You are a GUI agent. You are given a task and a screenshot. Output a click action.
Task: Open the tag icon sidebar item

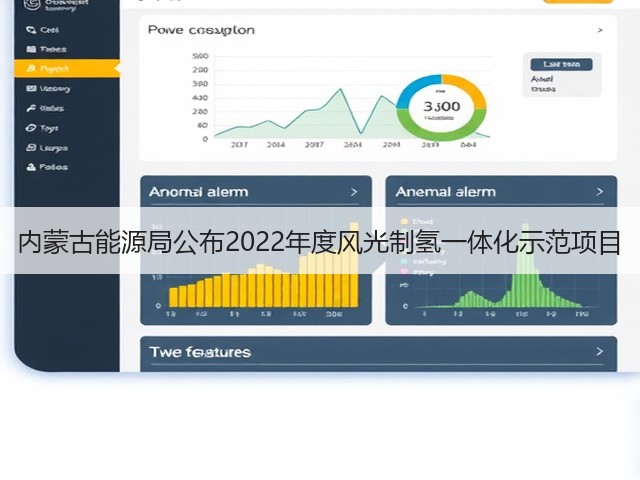point(42,128)
